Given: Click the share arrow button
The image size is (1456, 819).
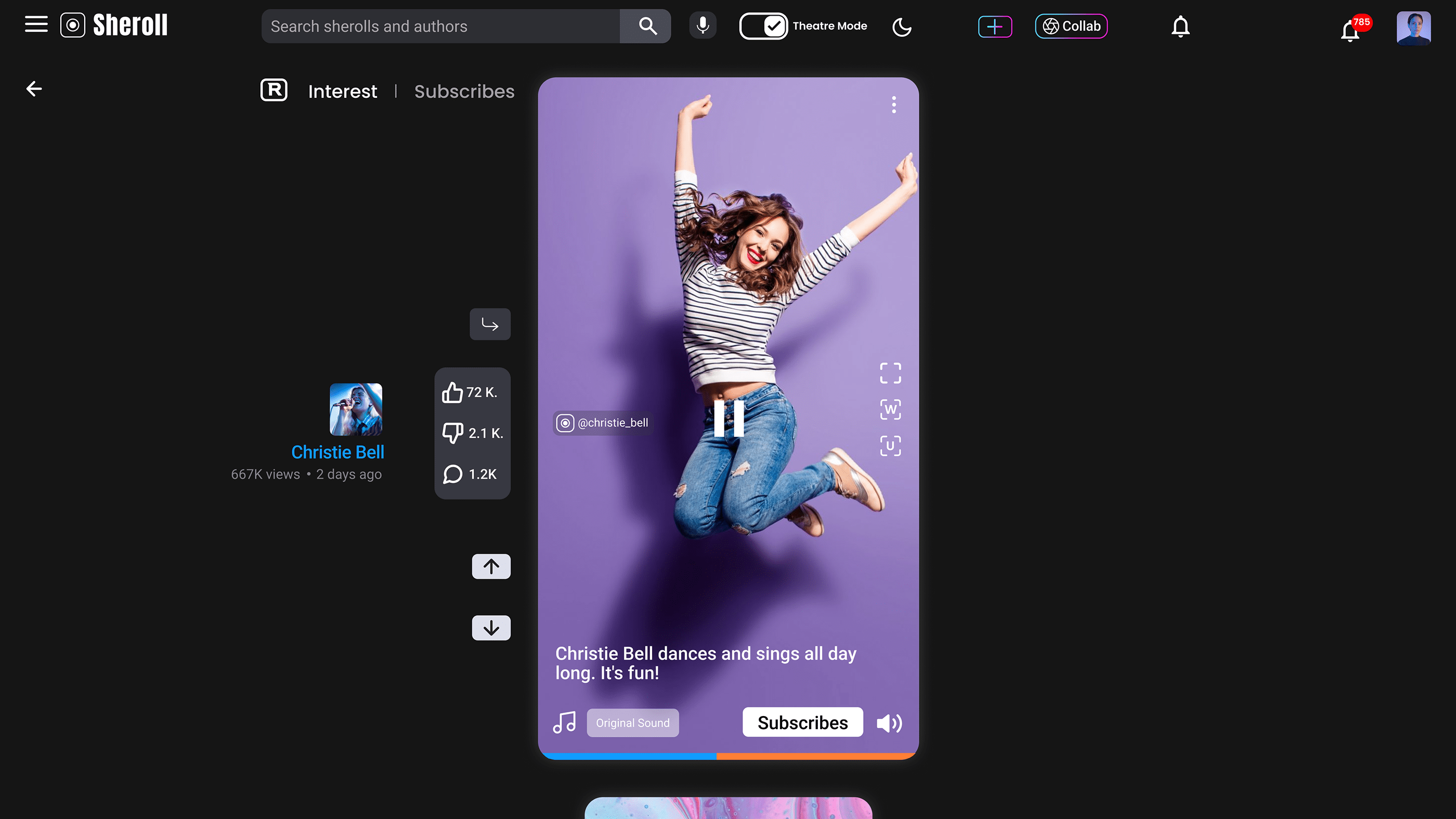Looking at the screenshot, I should (x=490, y=324).
